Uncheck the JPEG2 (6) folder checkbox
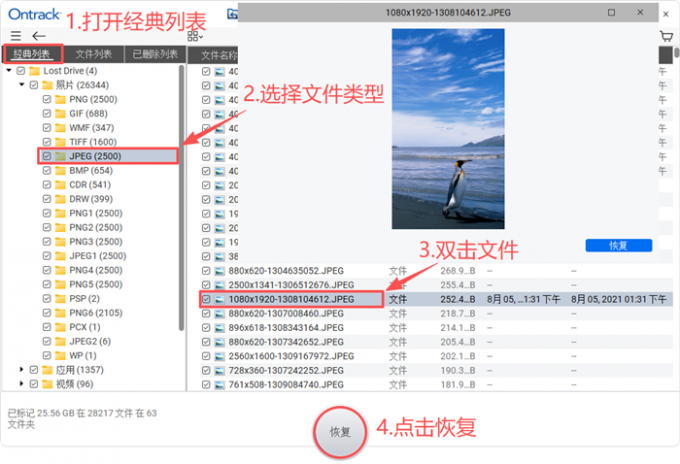Screen dimensions: 680x464 [x=47, y=342]
